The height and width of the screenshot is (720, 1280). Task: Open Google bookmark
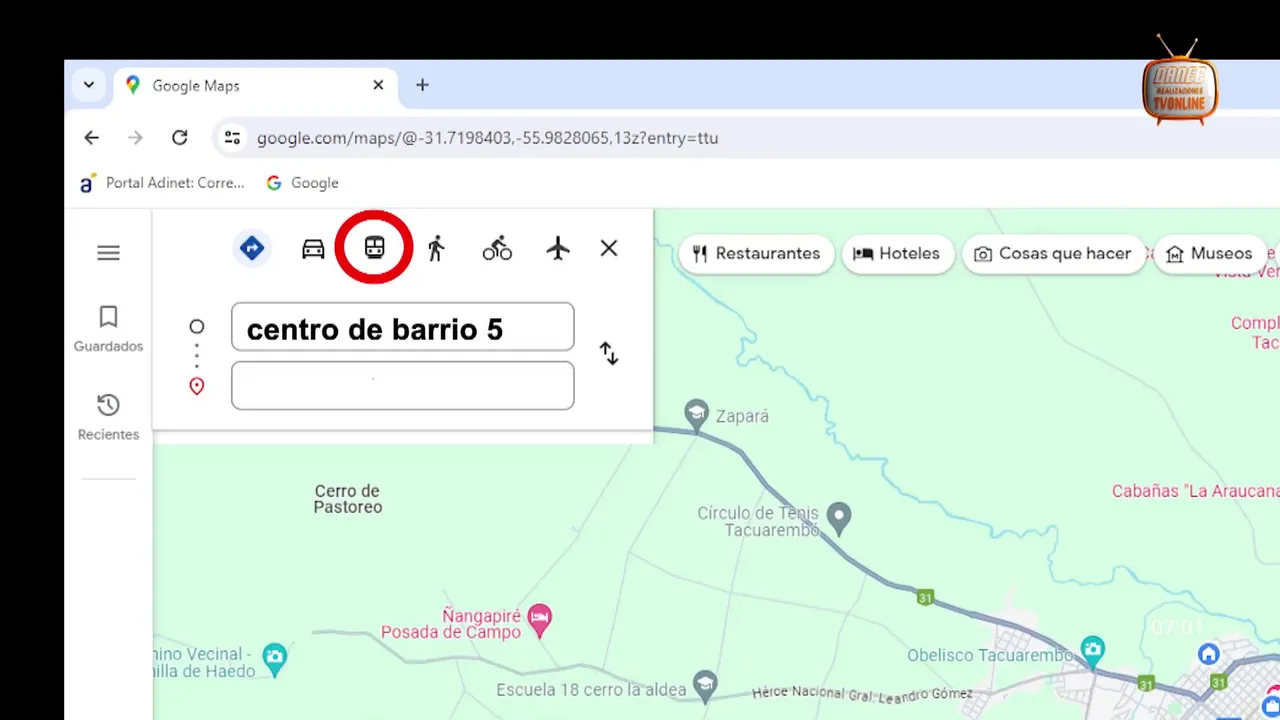click(303, 183)
